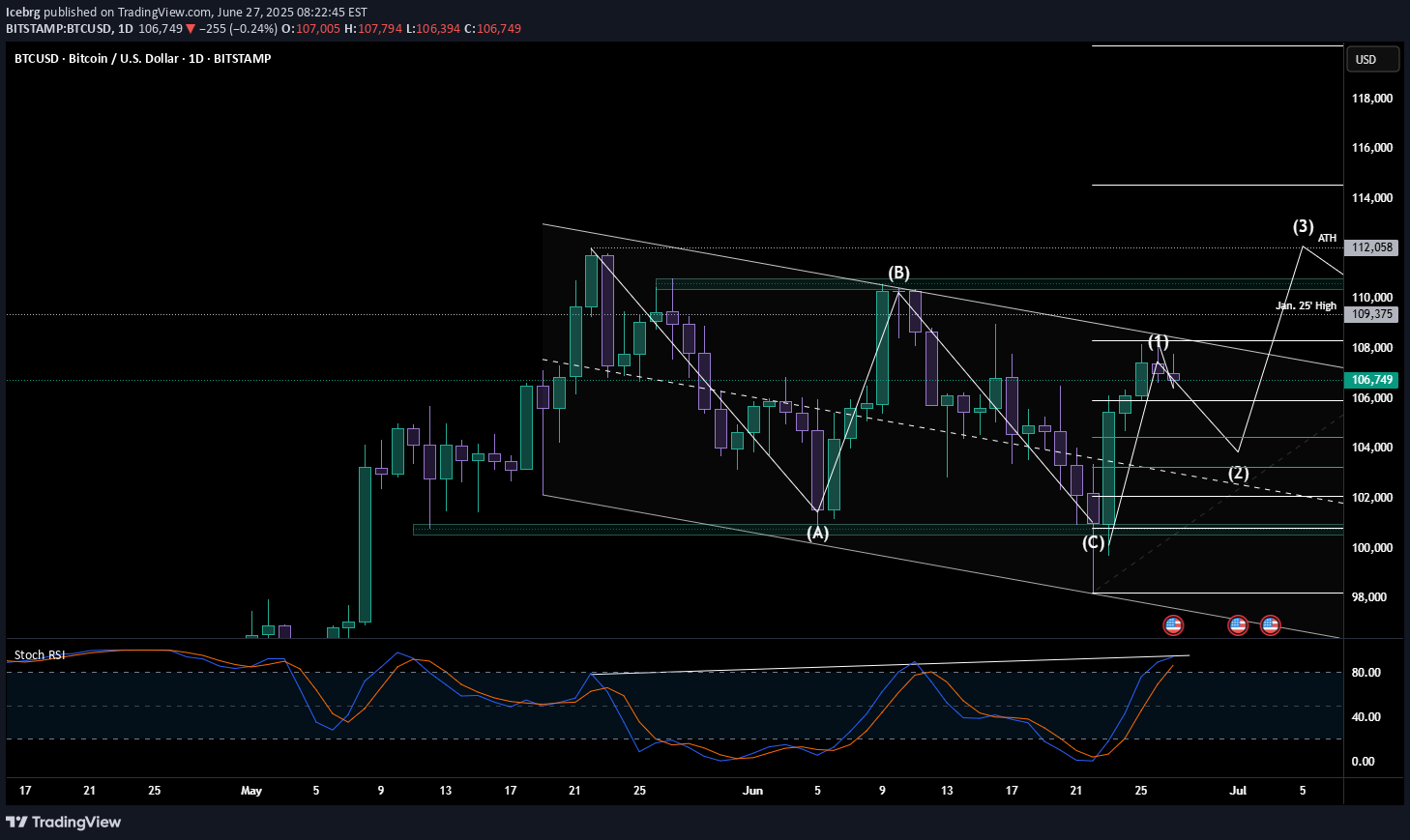Click the BTCUSD Bitcoin / U.S. Dollar chart title
The image size is (1410, 840).
point(142,59)
